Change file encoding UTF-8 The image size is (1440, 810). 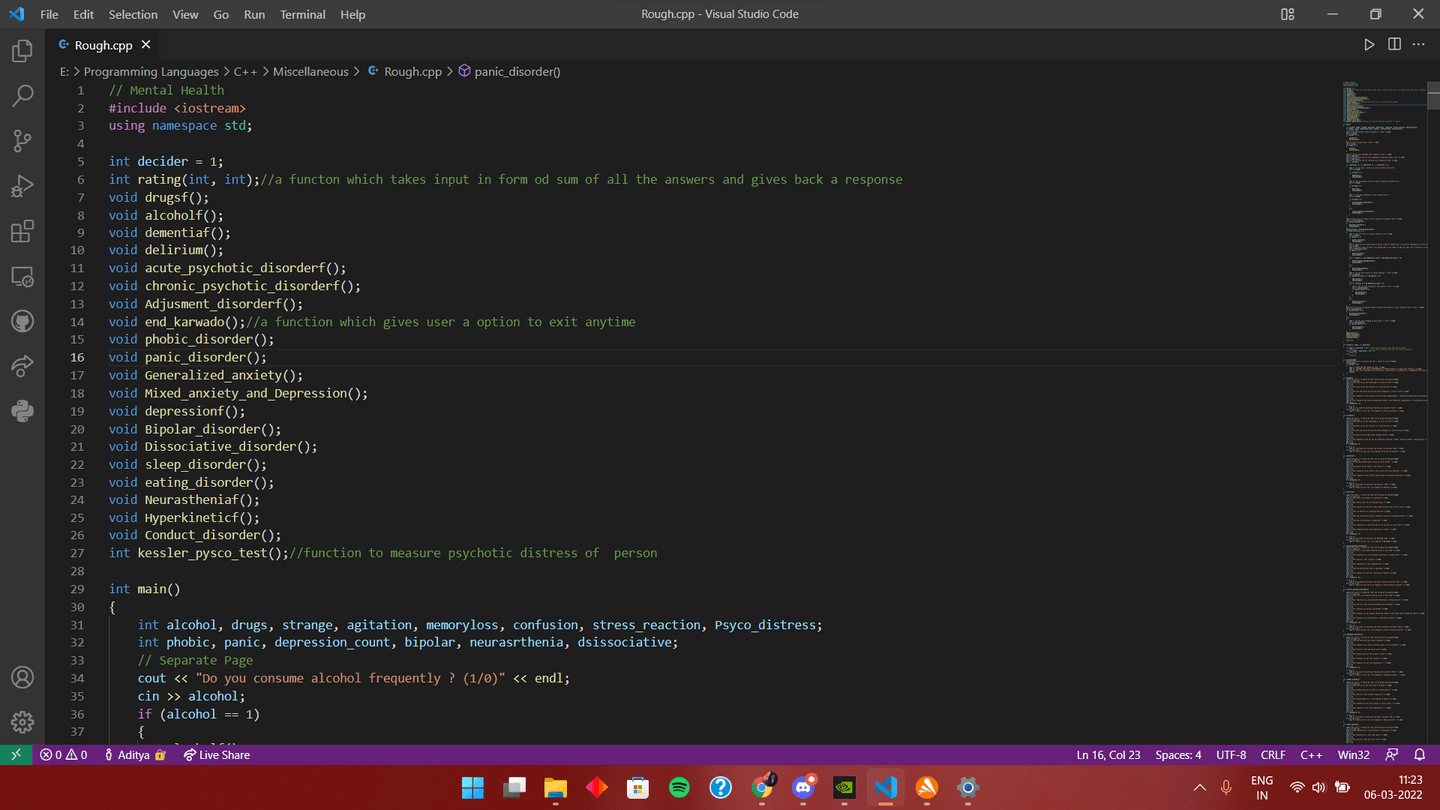1231,755
